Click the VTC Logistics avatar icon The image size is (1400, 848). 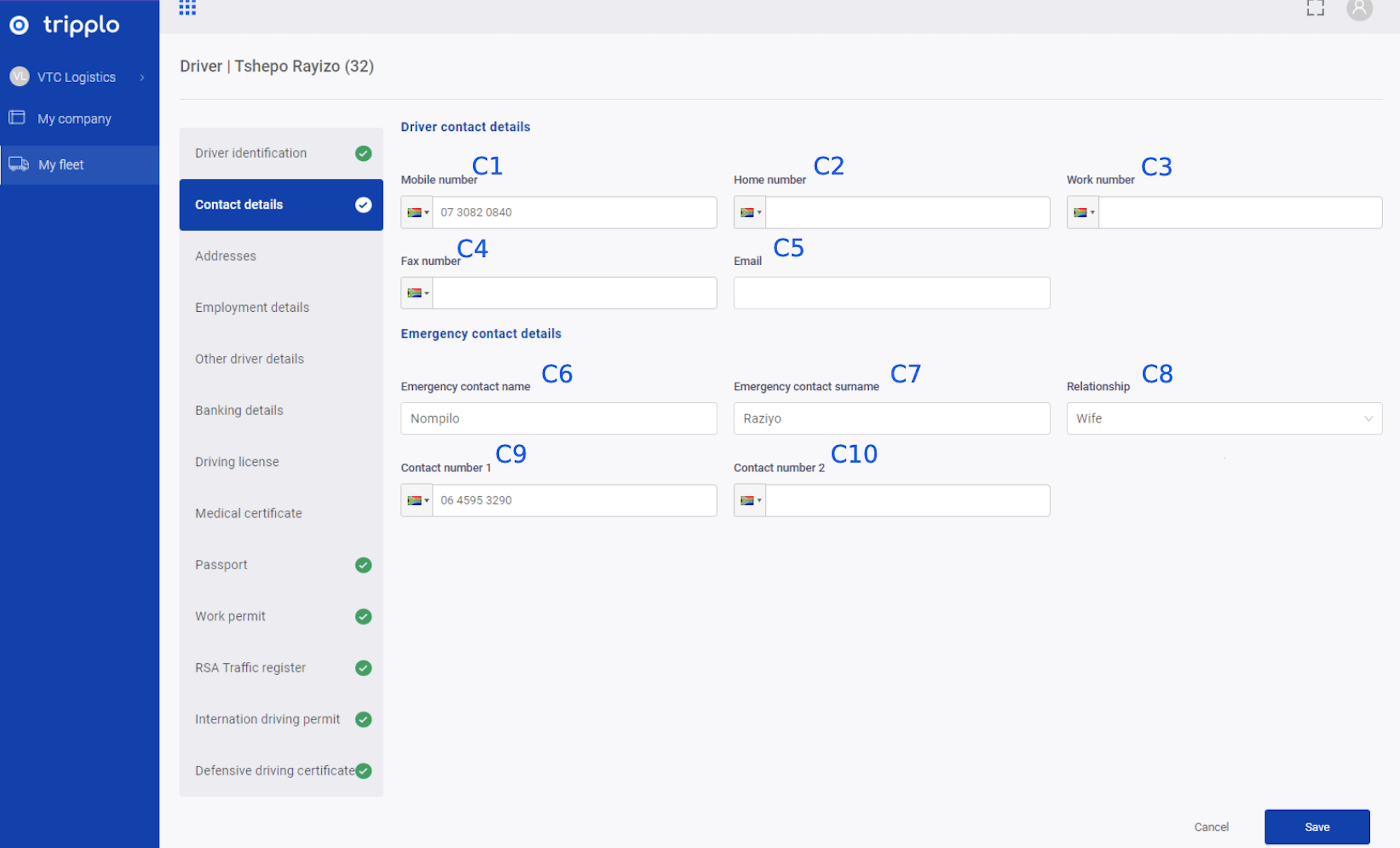[x=20, y=76]
